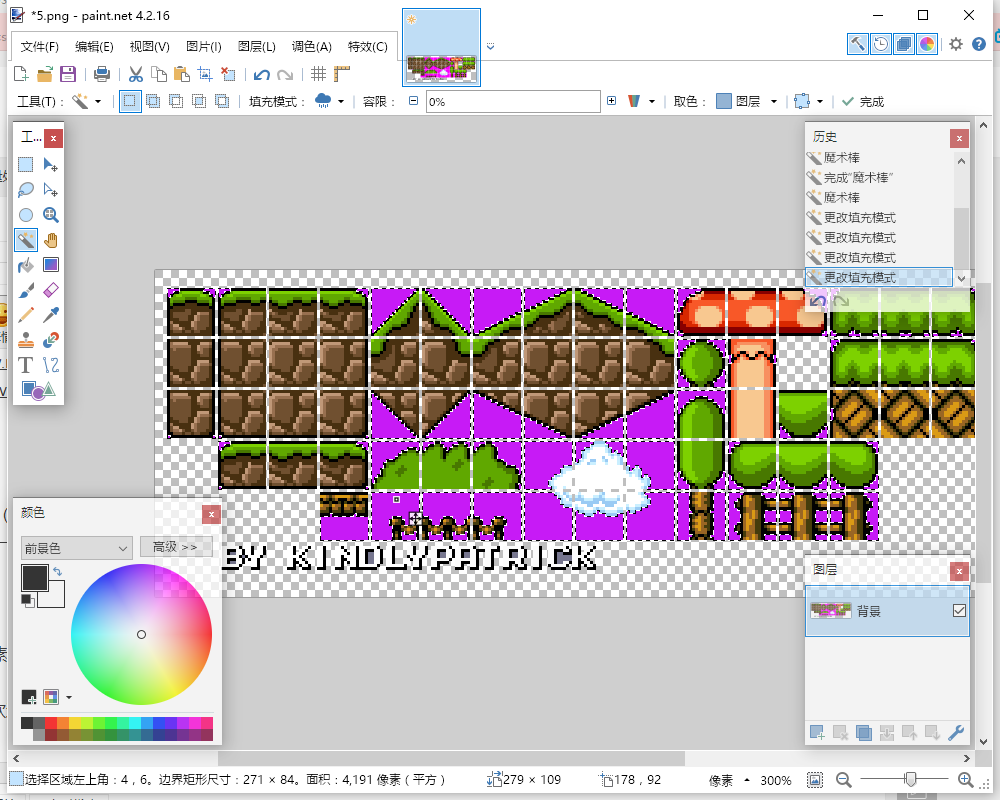Pick a color on the color wheel

click(x=141, y=634)
